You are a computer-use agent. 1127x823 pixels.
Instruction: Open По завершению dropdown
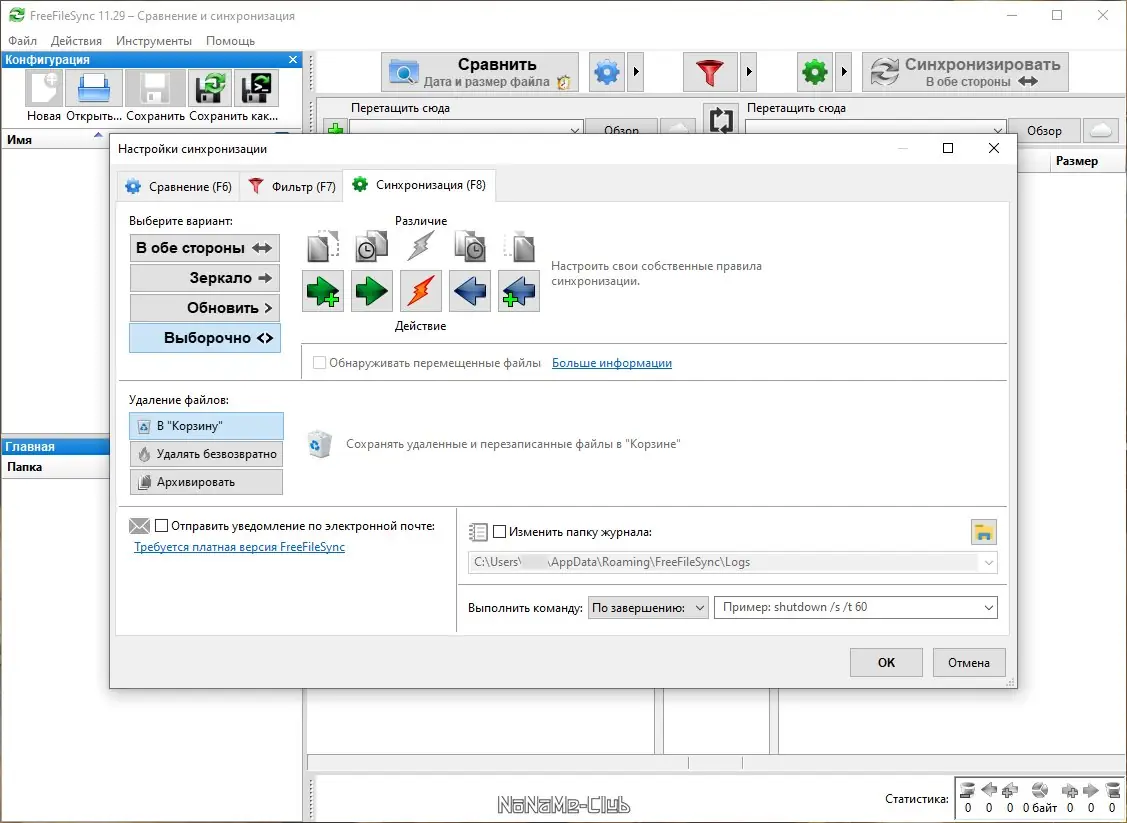pos(648,608)
